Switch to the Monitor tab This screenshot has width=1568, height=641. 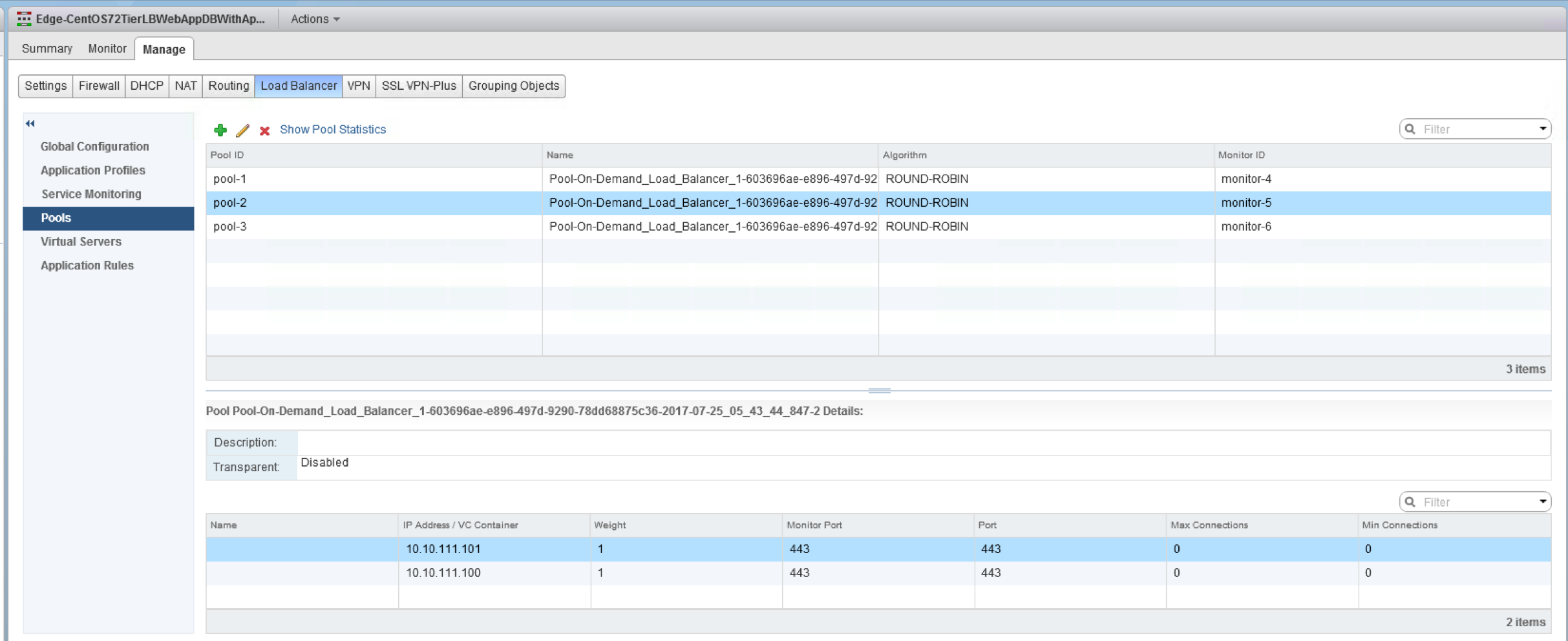(x=107, y=48)
